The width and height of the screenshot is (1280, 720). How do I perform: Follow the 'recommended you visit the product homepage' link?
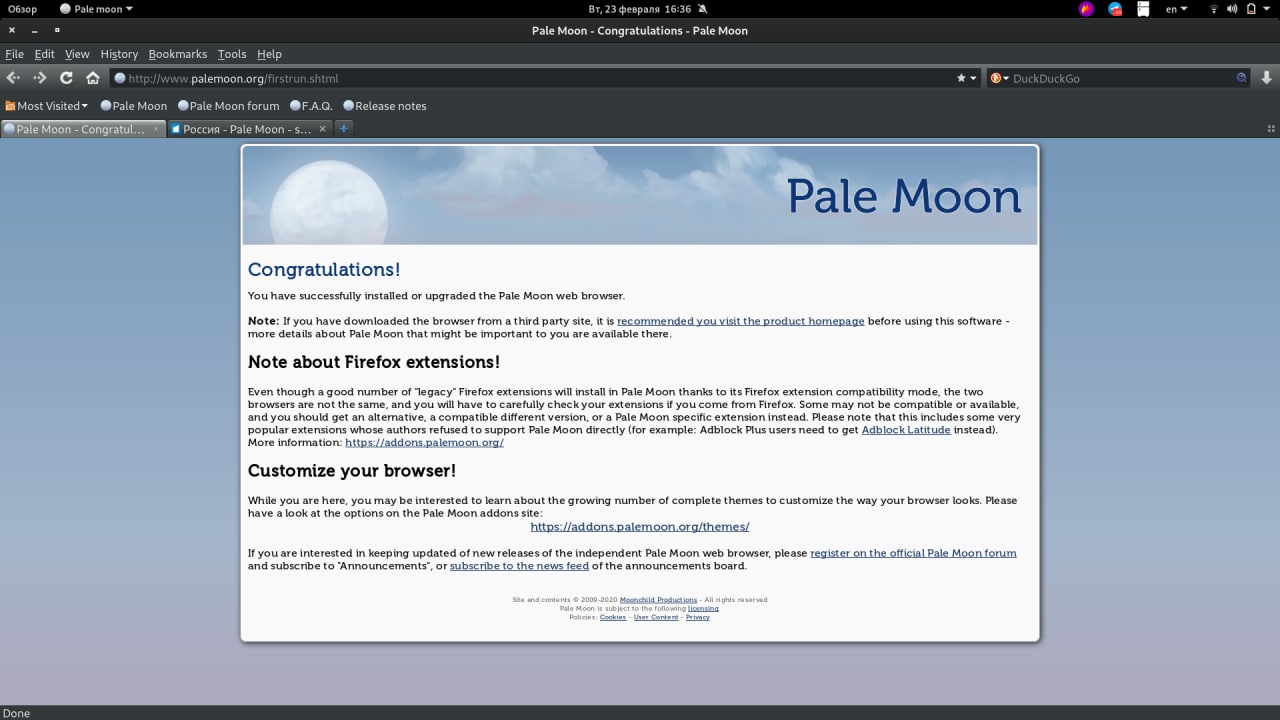741,321
